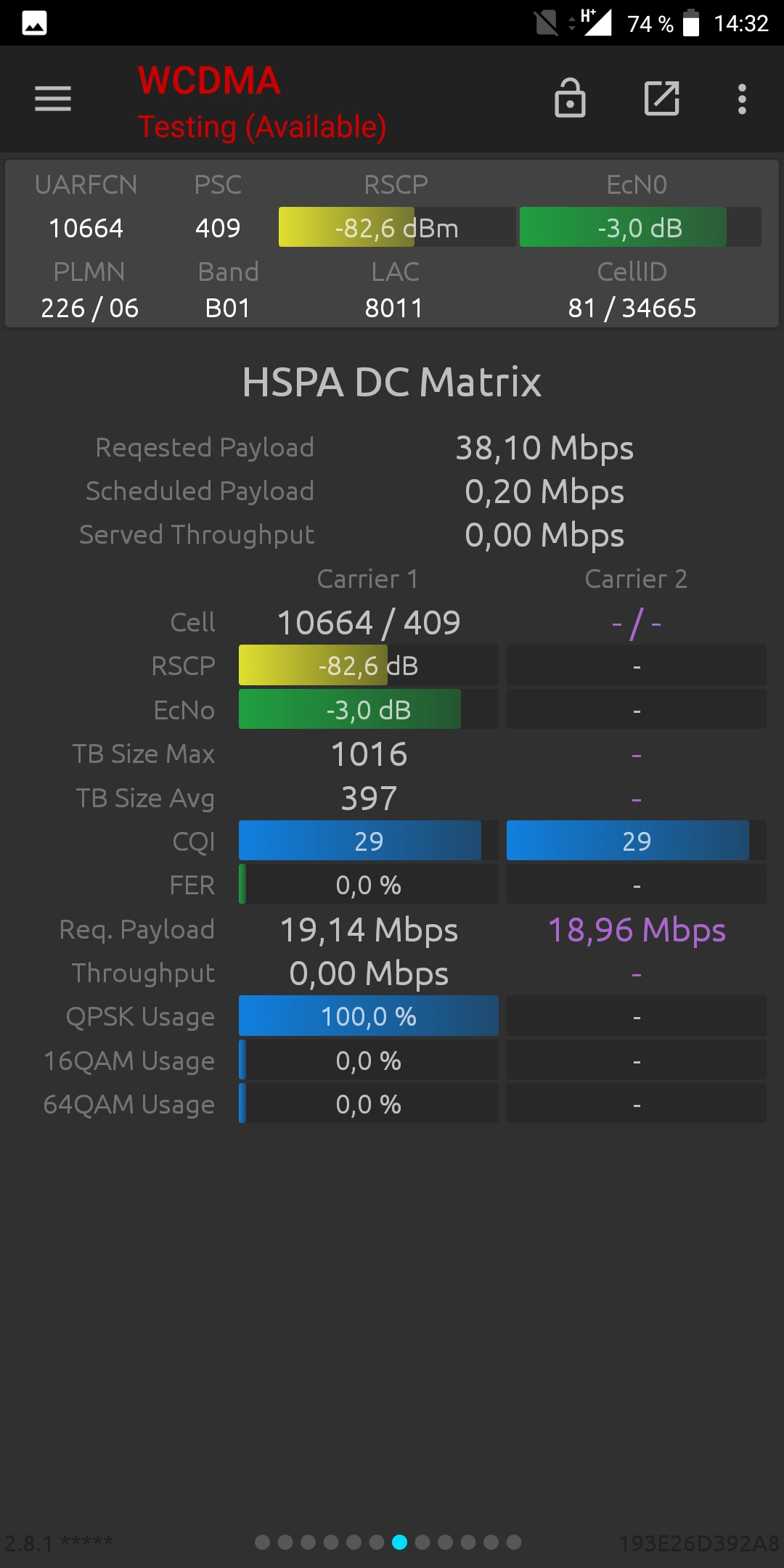Tap the QPSK Usage 100,0 % bar
The height and width of the screenshot is (1568, 784).
tap(369, 1016)
